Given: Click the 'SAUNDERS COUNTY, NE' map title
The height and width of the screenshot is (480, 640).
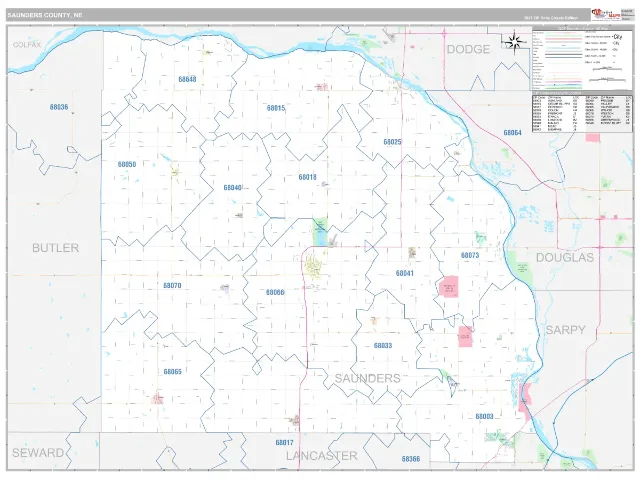Looking at the screenshot, I should (x=44, y=15).
